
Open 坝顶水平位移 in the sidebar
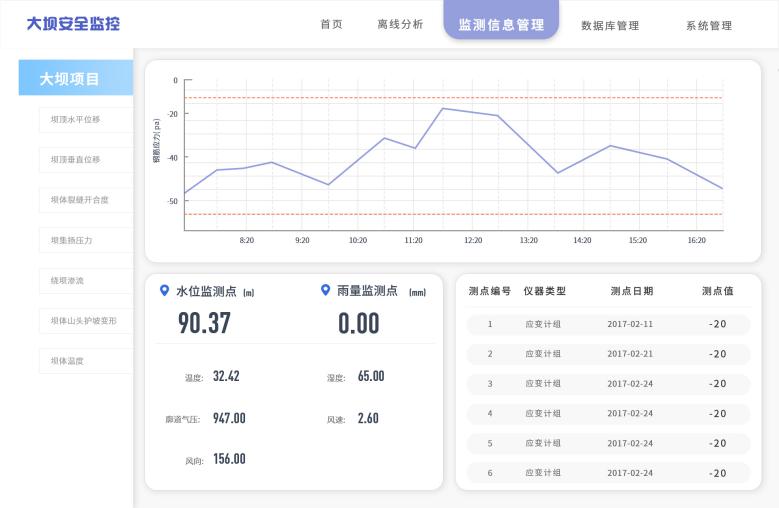[76, 120]
